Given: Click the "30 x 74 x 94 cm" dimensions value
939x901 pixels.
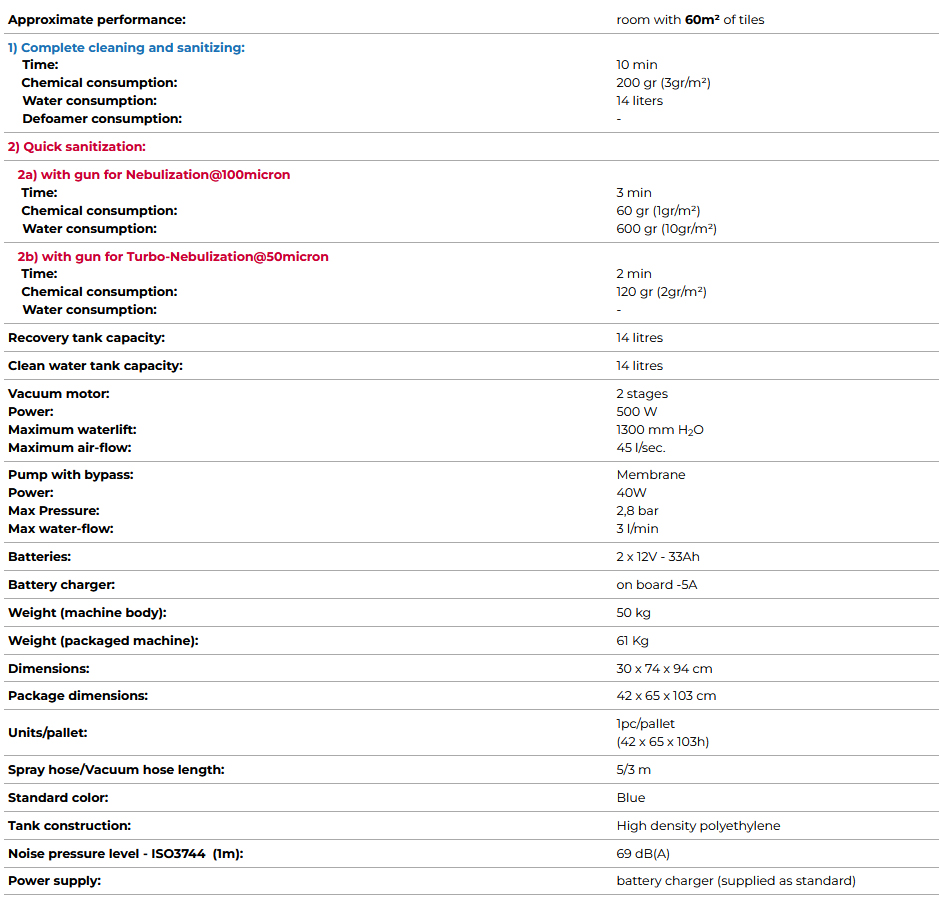Looking at the screenshot, I should (x=664, y=669).
